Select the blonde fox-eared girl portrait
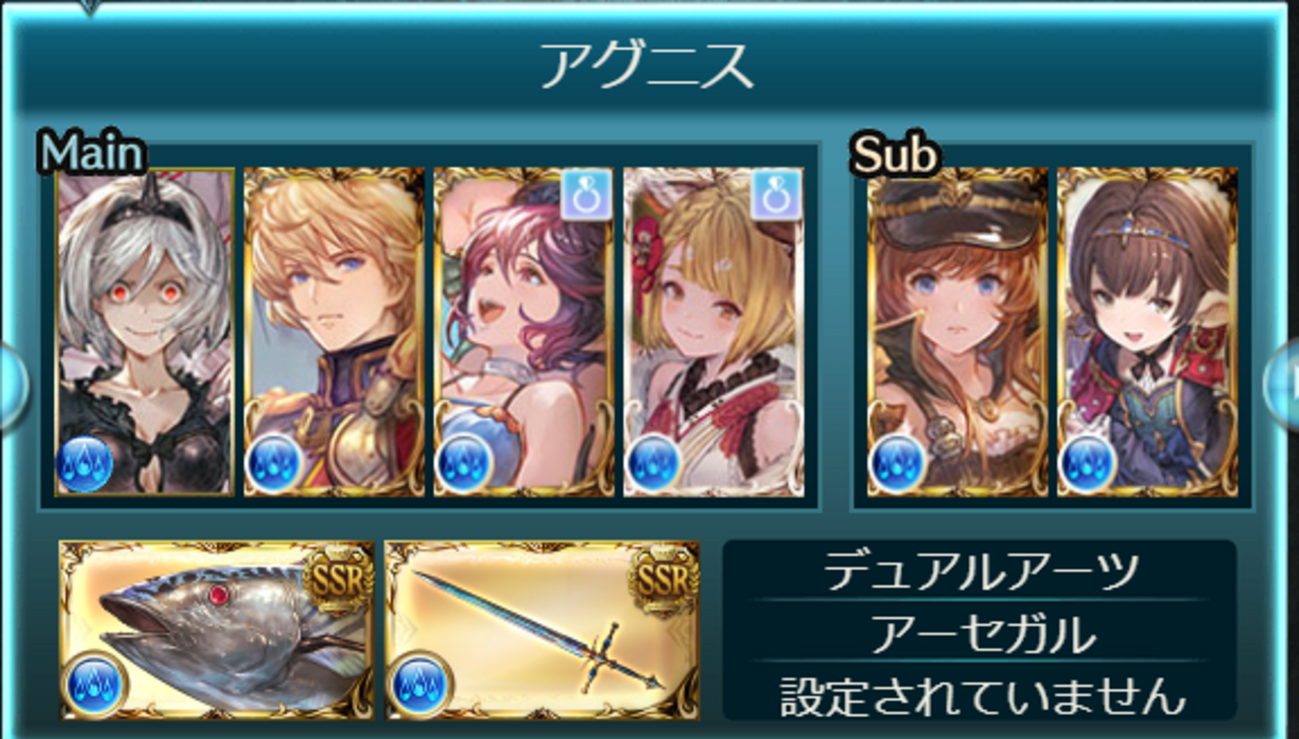This screenshot has width=1299, height=739. (x=714, y=332)
